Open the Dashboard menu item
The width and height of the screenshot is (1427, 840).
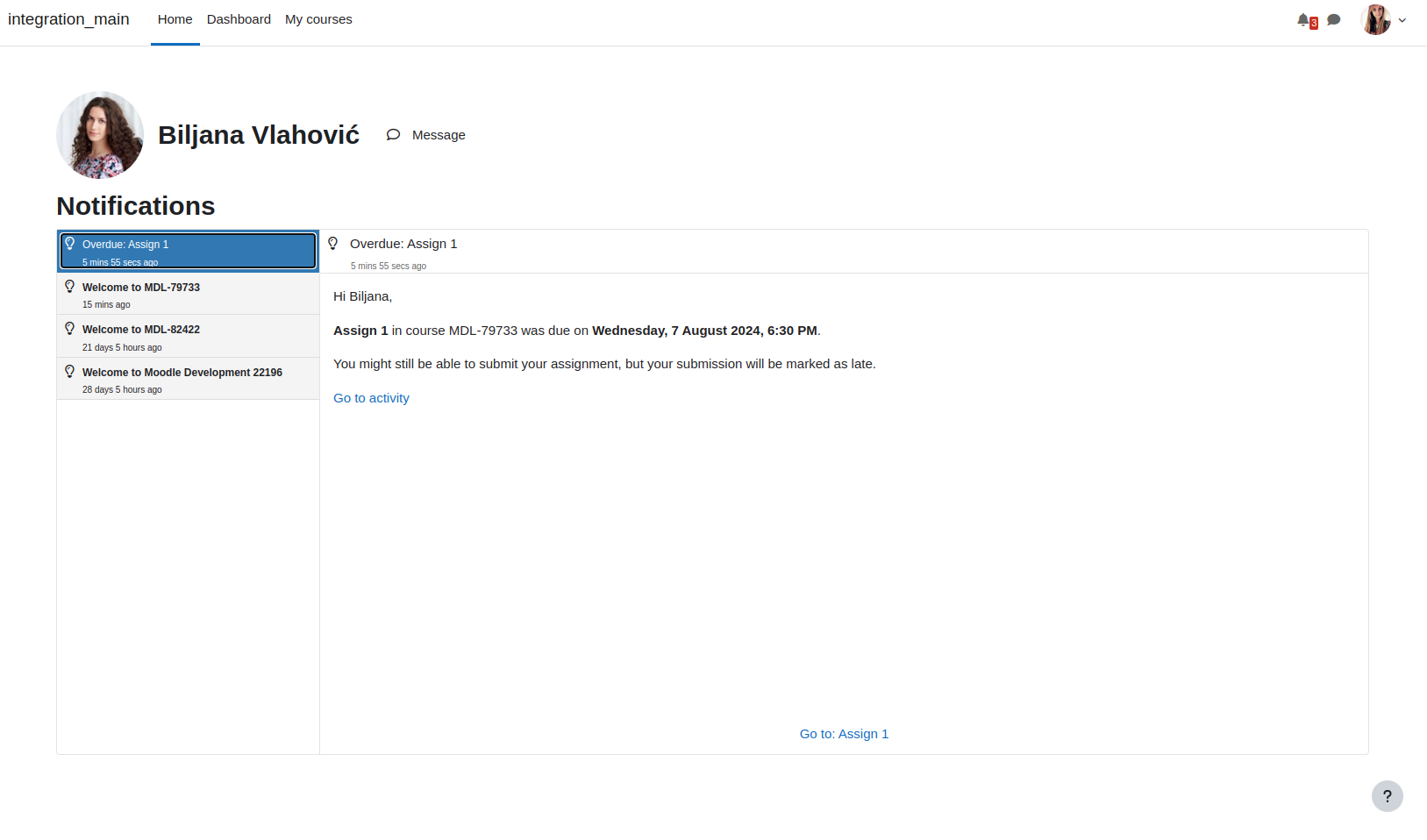tap(239, 19)
